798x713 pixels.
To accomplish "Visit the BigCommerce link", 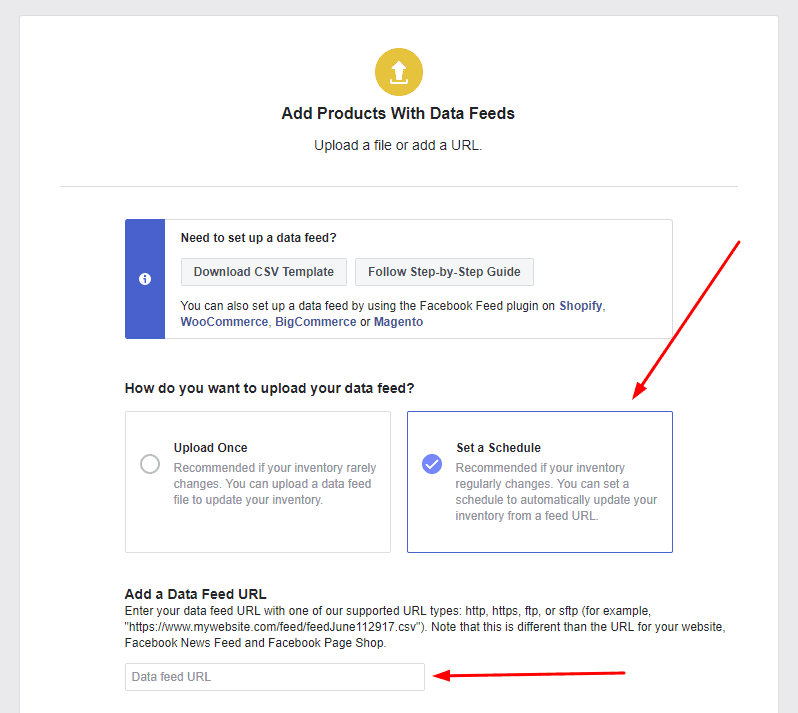I will click(x=315, y=322).
